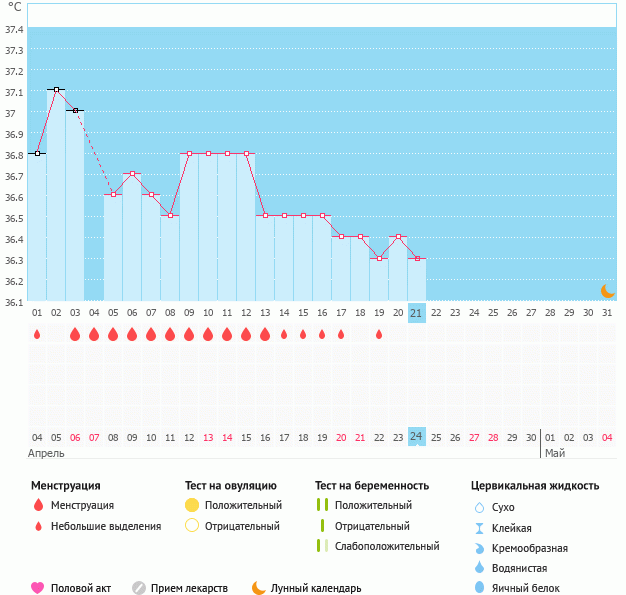Click the pink heart icon for Половой акт

[x=38, y=588]
